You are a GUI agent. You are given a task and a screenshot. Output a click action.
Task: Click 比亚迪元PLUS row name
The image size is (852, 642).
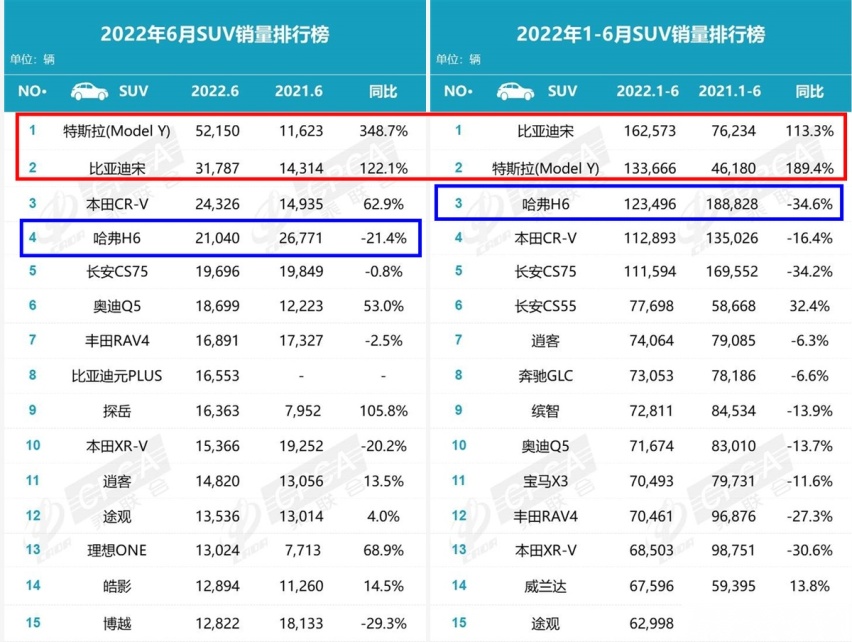(117, 376)
